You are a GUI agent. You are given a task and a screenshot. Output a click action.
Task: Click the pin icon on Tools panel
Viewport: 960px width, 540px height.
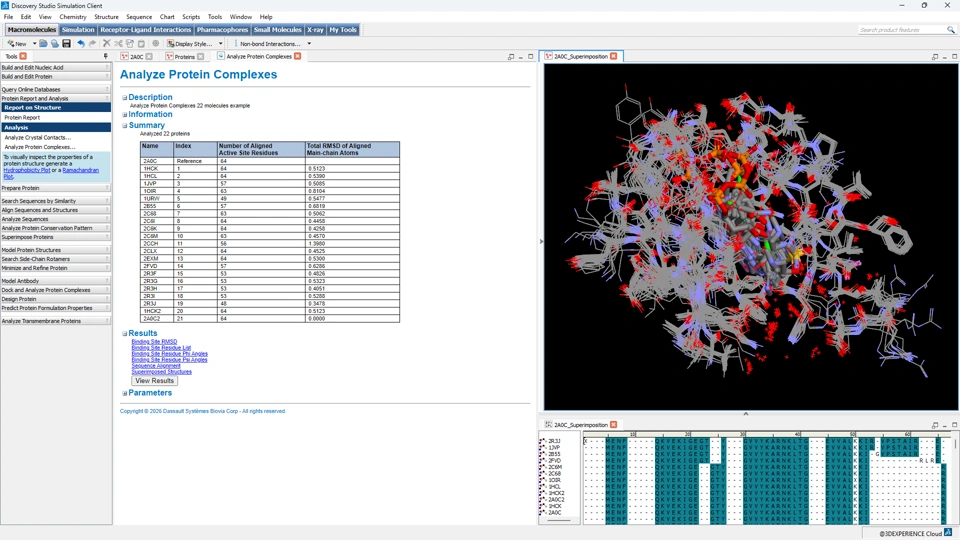(105, 56)
